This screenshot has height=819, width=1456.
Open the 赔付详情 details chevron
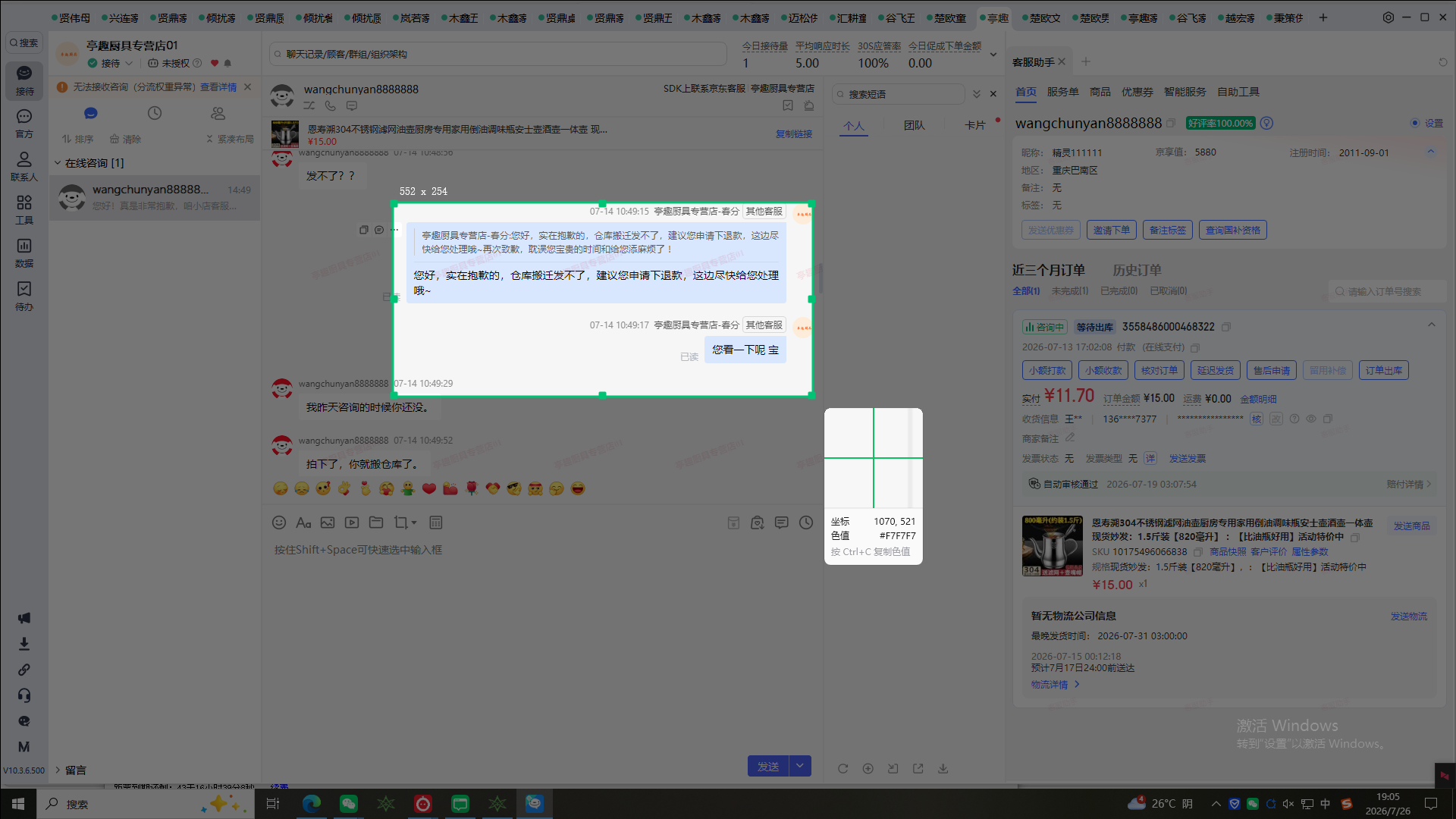tap(1429, 485)
